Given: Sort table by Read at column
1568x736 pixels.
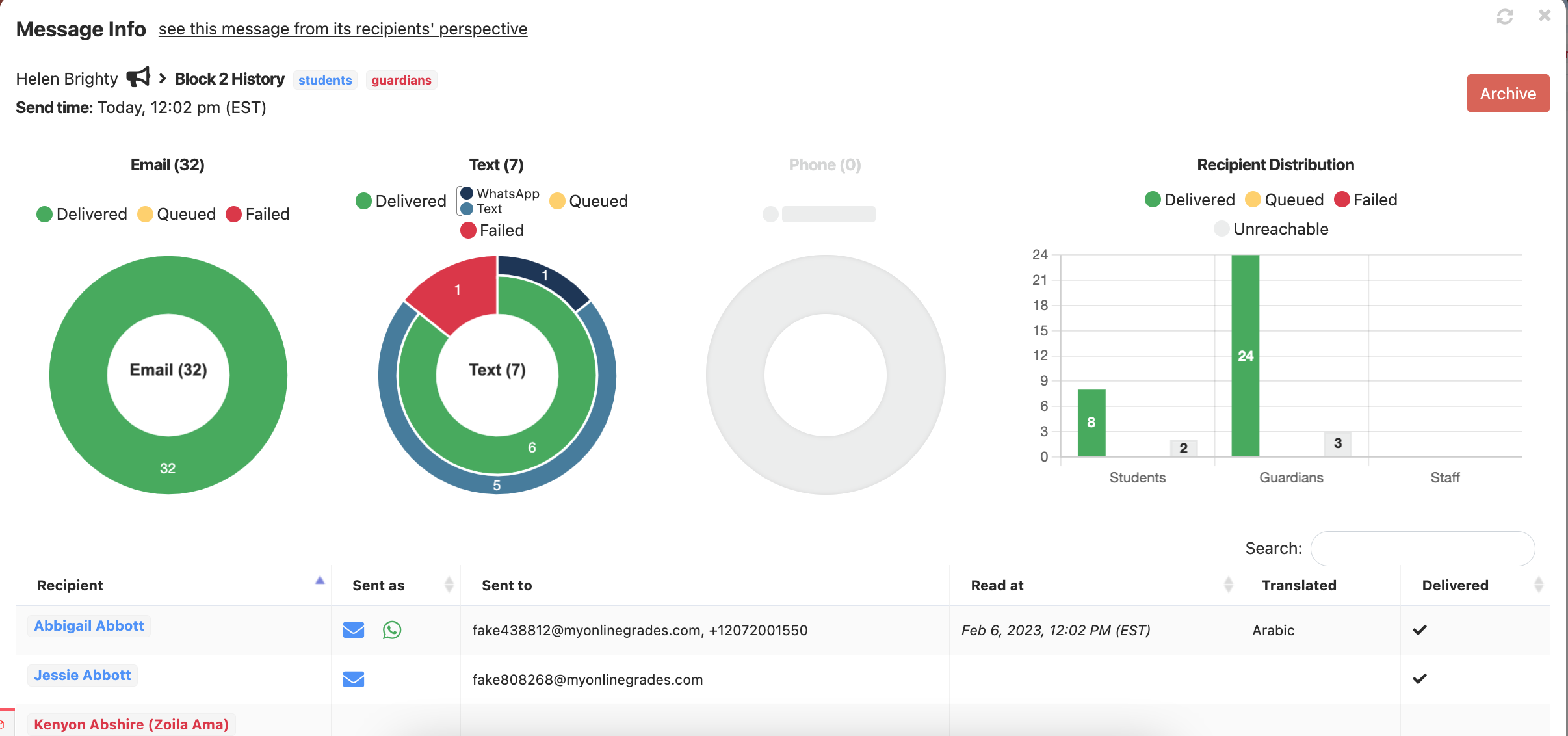Looking at the screenshot, I should [997, 585].
